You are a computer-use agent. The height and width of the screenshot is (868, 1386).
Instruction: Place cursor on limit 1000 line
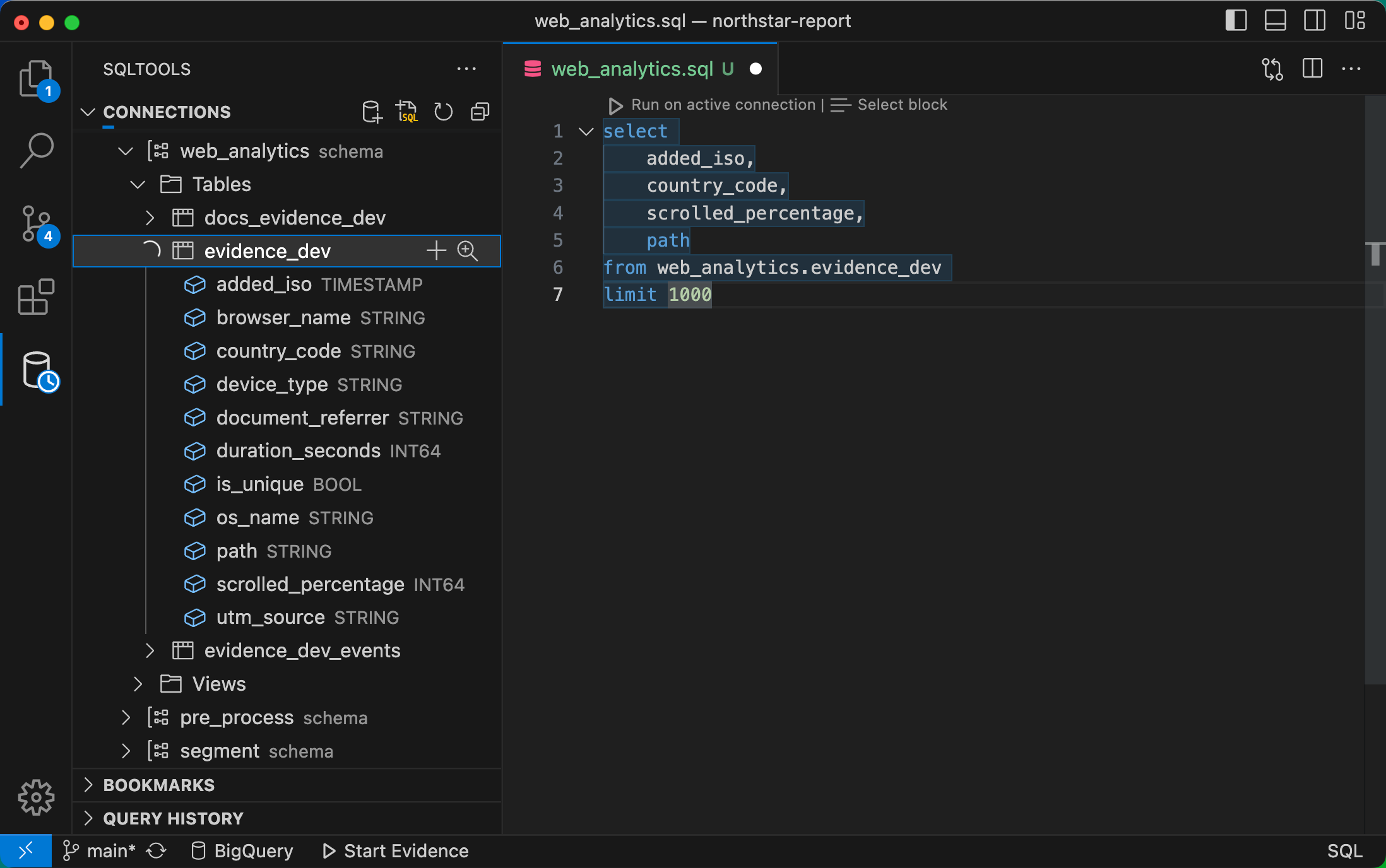(658, 295)
